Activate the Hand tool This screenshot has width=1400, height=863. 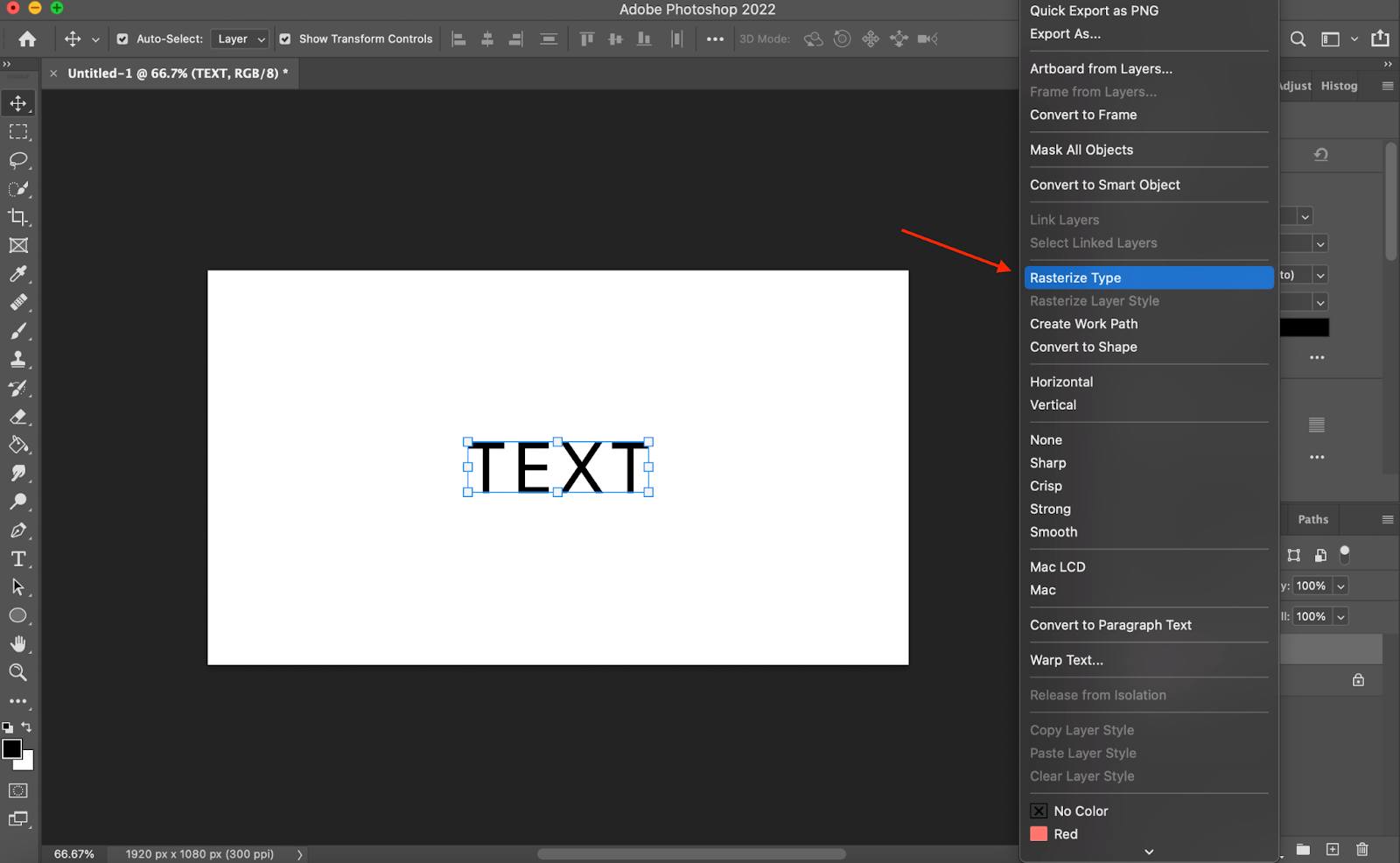[x=18, y=643]
